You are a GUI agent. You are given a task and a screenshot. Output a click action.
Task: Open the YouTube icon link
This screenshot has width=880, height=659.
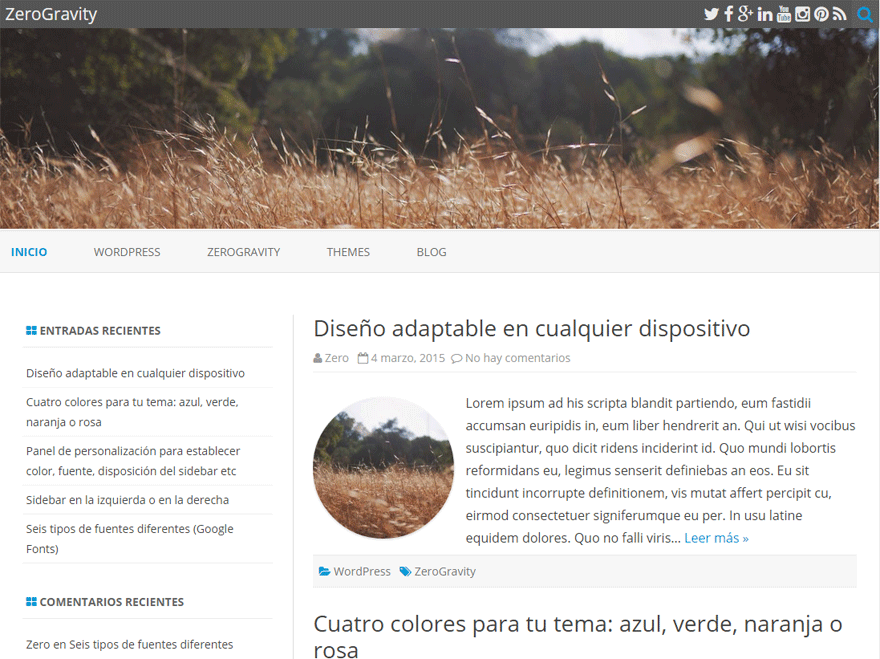click(x=784, y=14)
